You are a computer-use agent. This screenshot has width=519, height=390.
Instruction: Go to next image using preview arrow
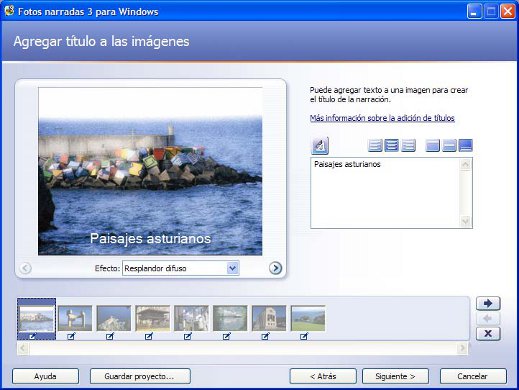point(275,268)
